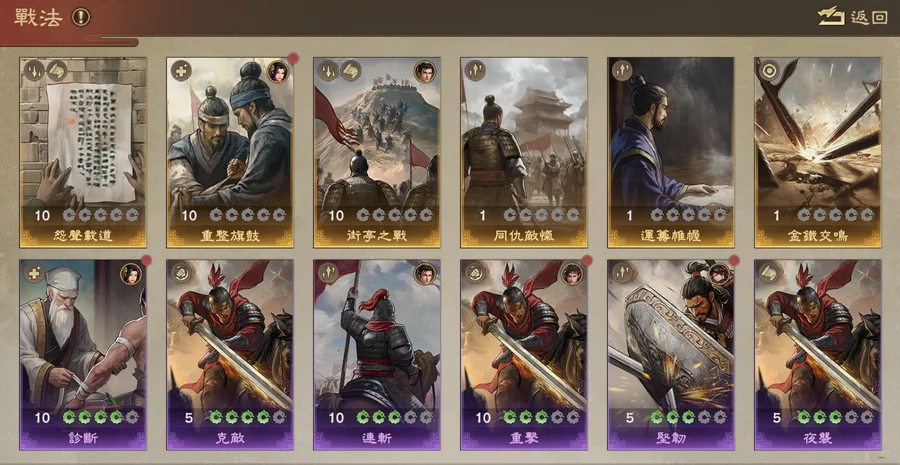Click the 戰法 header title

[x=38, y=17]
